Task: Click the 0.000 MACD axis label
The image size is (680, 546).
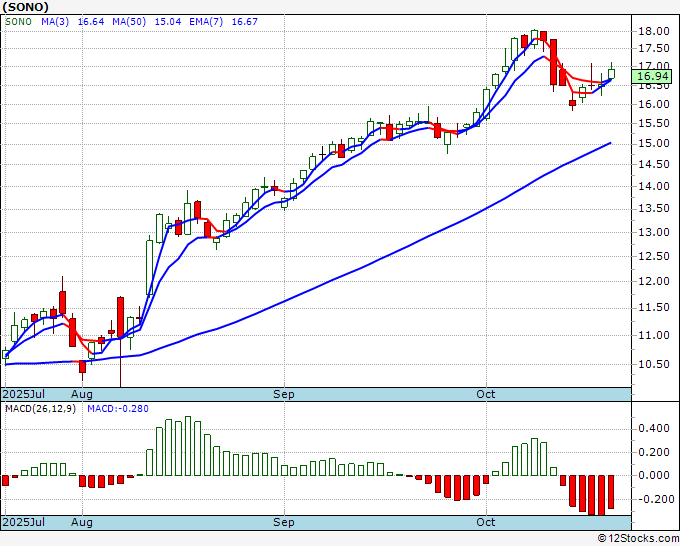Action: pyautogui.click(x=654, y=475)
